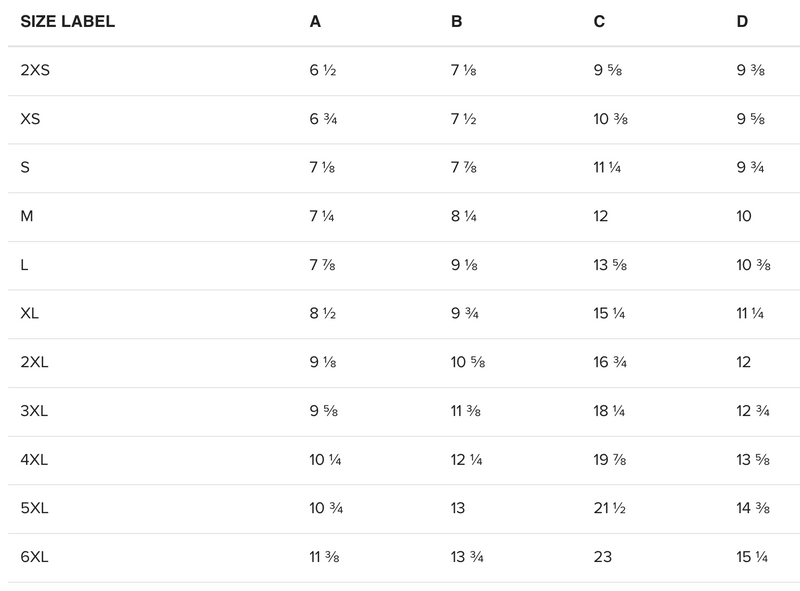Viewport: 800px width, 591px height.
Task: Click the 6XL size label
Action: [35, 557]
